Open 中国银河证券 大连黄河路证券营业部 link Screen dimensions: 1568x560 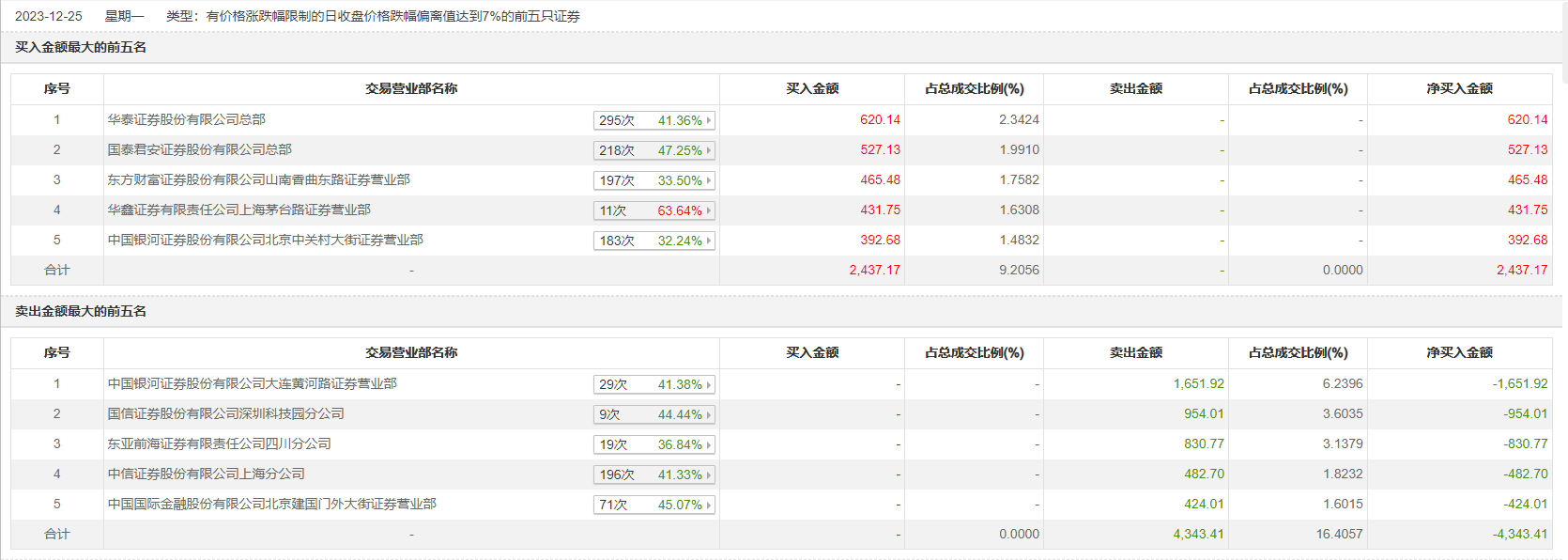[x=253, y=383]
